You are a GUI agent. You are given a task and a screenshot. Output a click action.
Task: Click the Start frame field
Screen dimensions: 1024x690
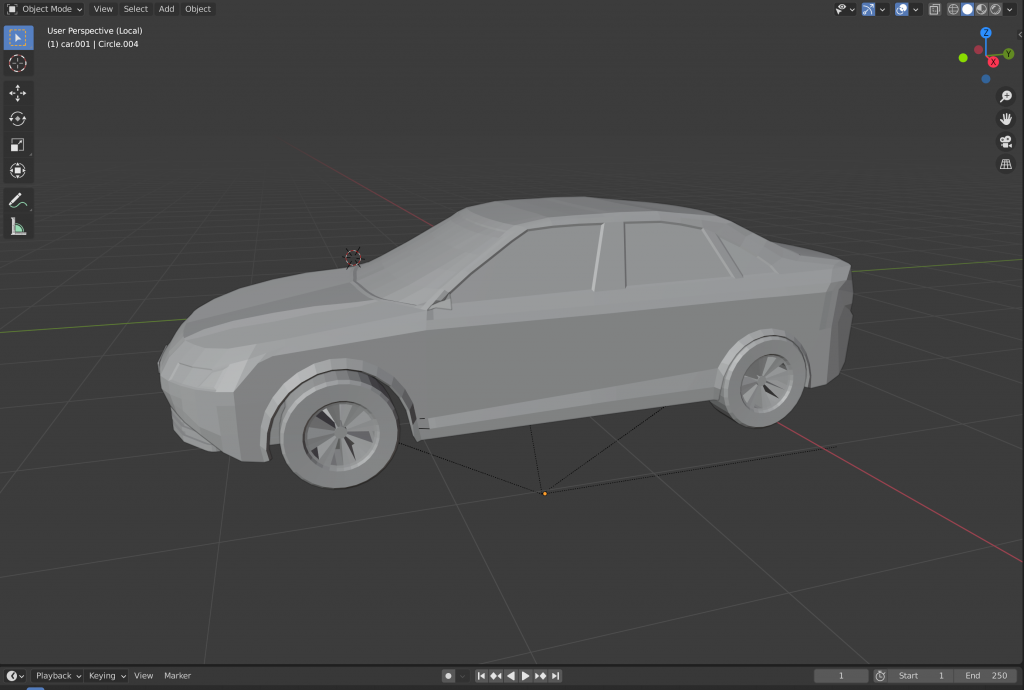pos(921,676)
